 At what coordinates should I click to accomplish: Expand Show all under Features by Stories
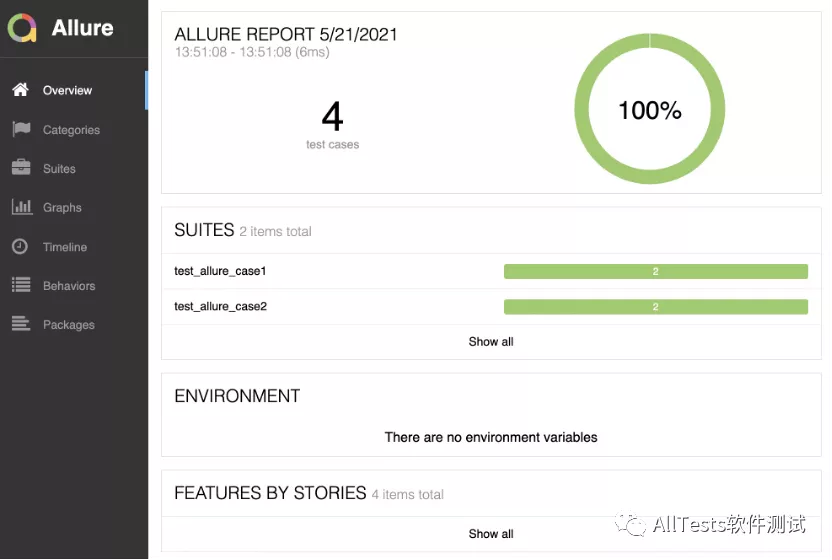pos(491,534)
